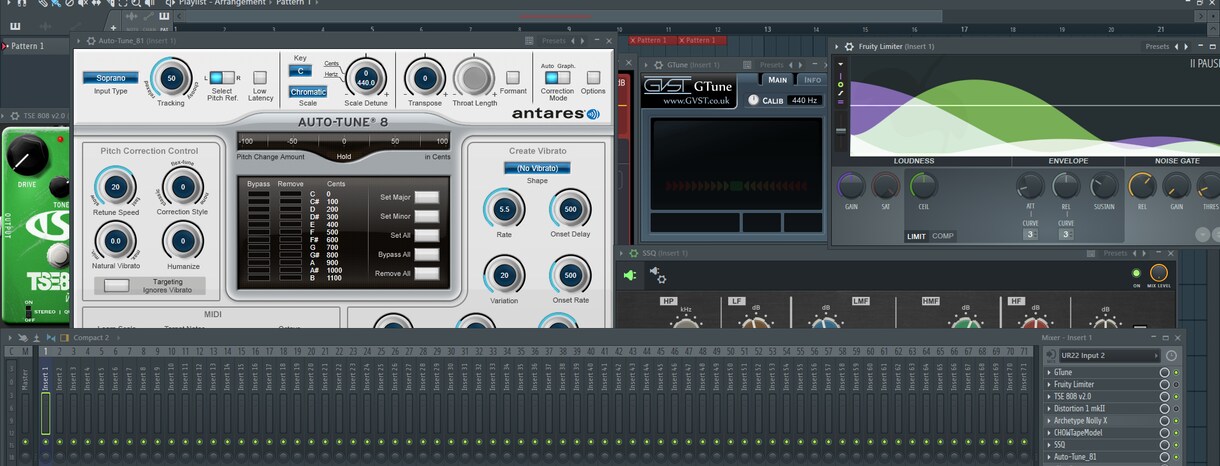Image resolution: width=1220 pixels, height=466 pixels.
Task: Expand the GTune slot arrow in mixer
Action: 1049,373
